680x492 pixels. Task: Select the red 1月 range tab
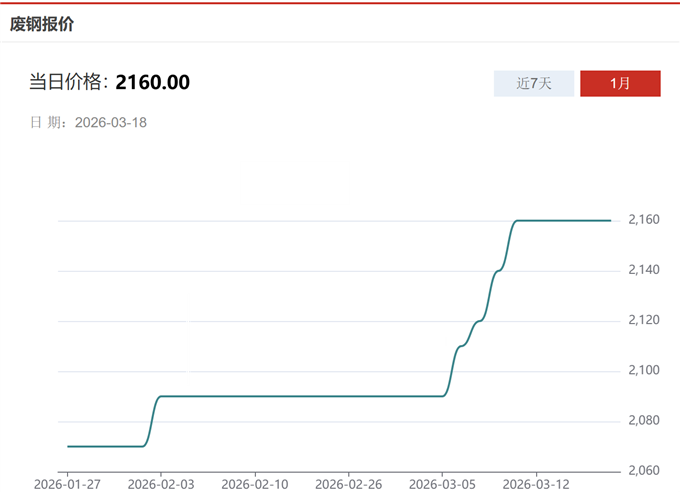point(620,84)
